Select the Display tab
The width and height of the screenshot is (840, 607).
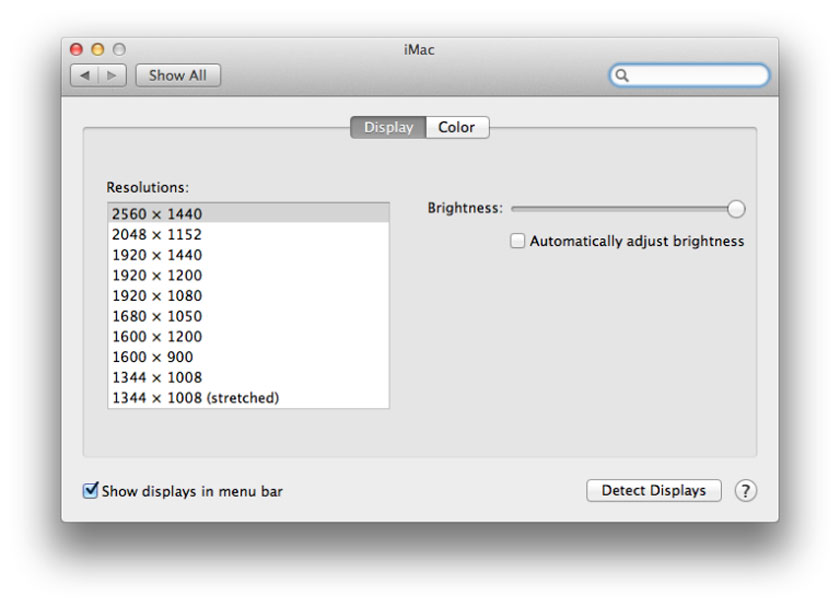[x=388, y=127]
